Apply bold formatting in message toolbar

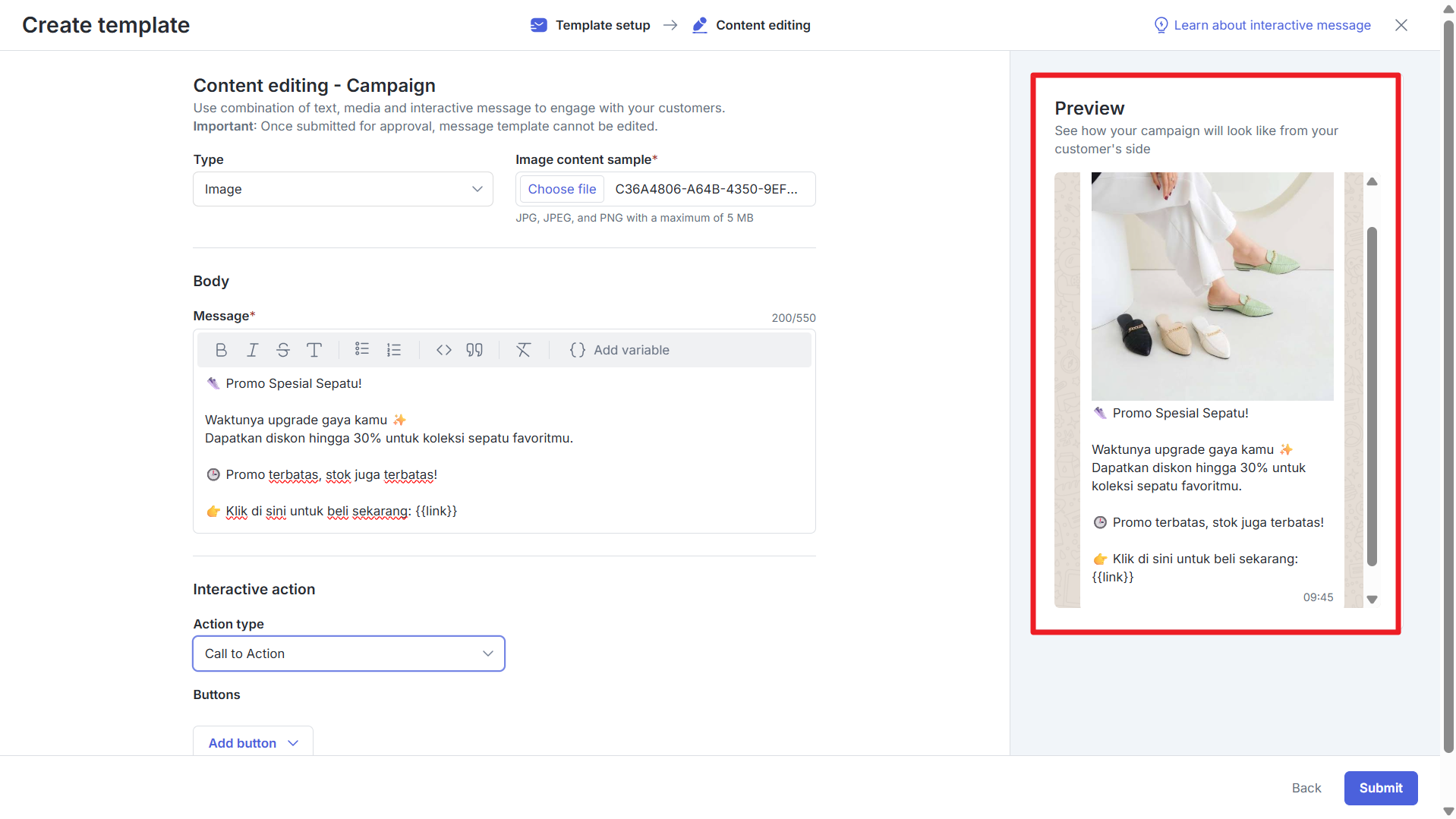221,350
